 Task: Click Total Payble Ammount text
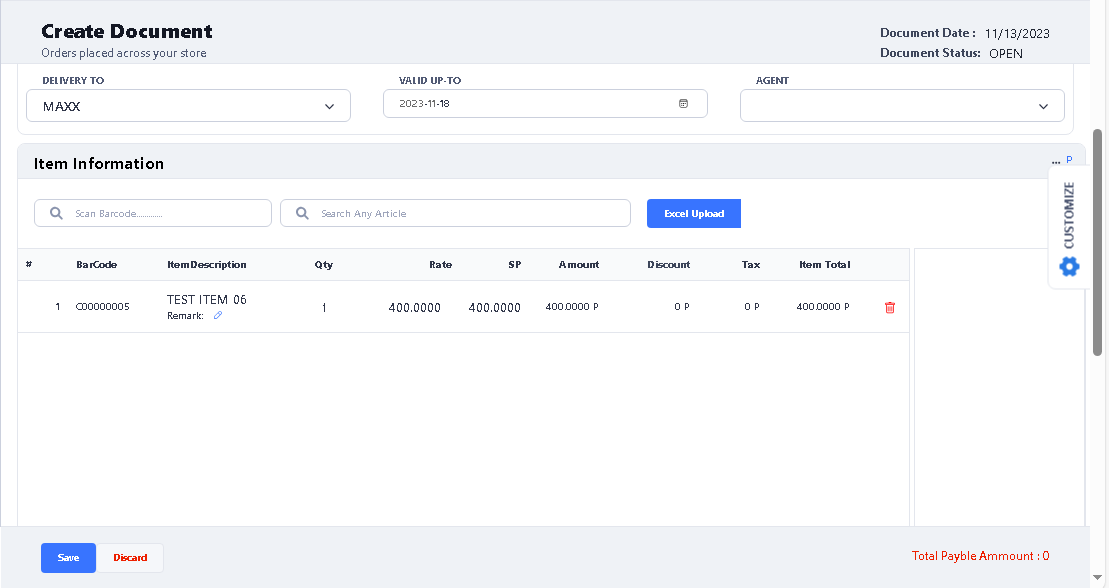(x=980, y=556)
